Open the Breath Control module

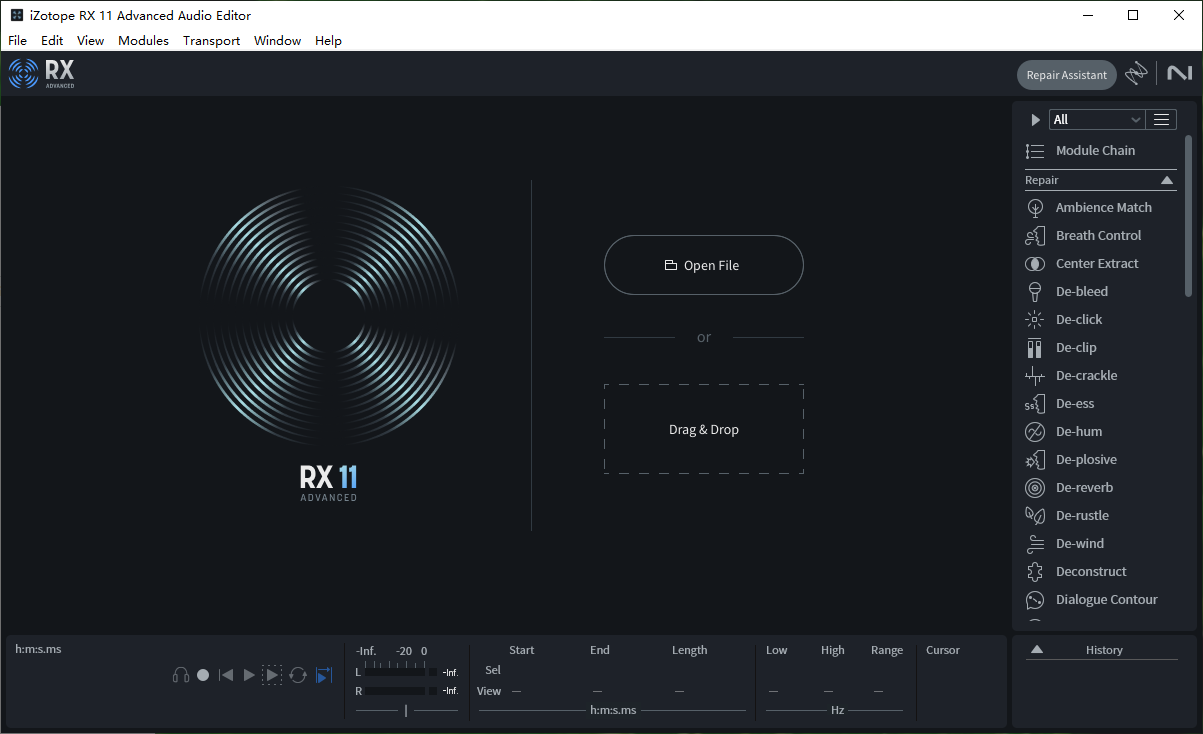(1097, 235)
